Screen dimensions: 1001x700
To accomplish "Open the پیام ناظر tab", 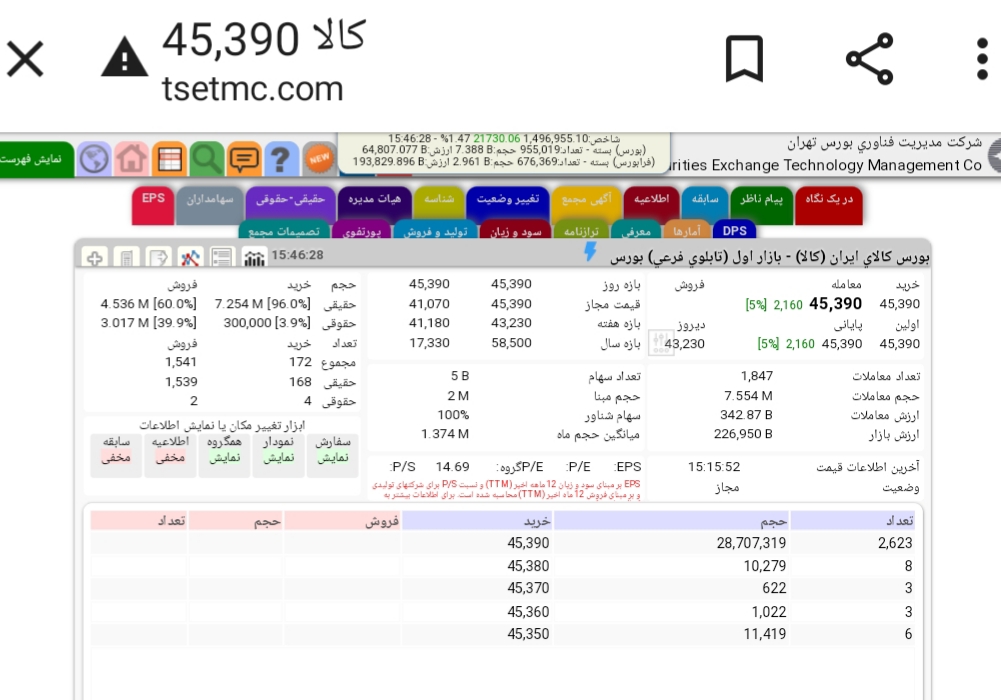I will pos(762,203).
